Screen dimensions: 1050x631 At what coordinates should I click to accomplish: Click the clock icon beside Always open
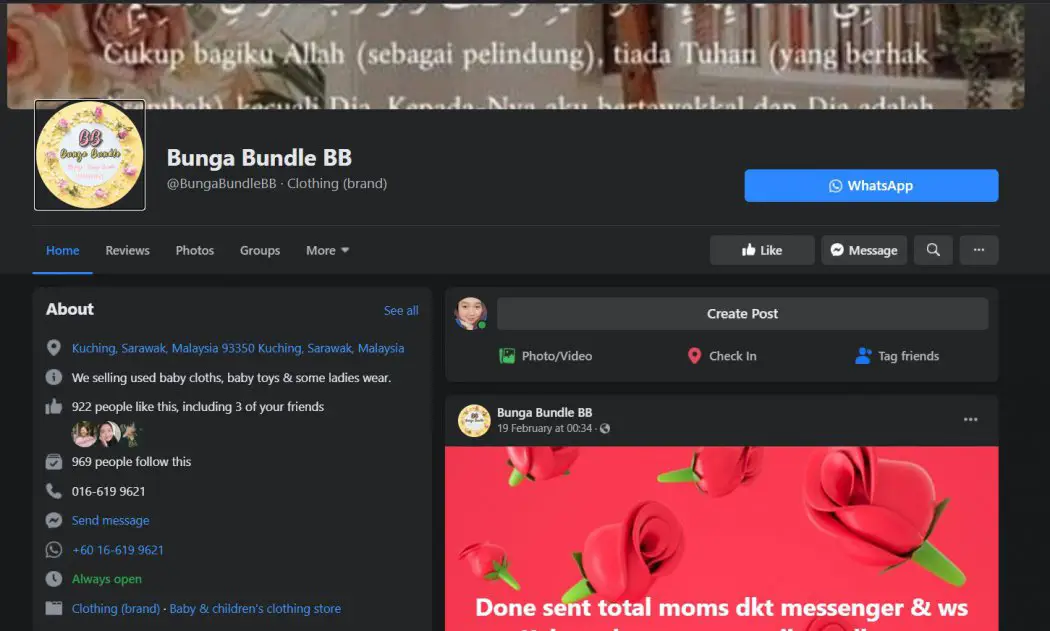click(54, 579)
